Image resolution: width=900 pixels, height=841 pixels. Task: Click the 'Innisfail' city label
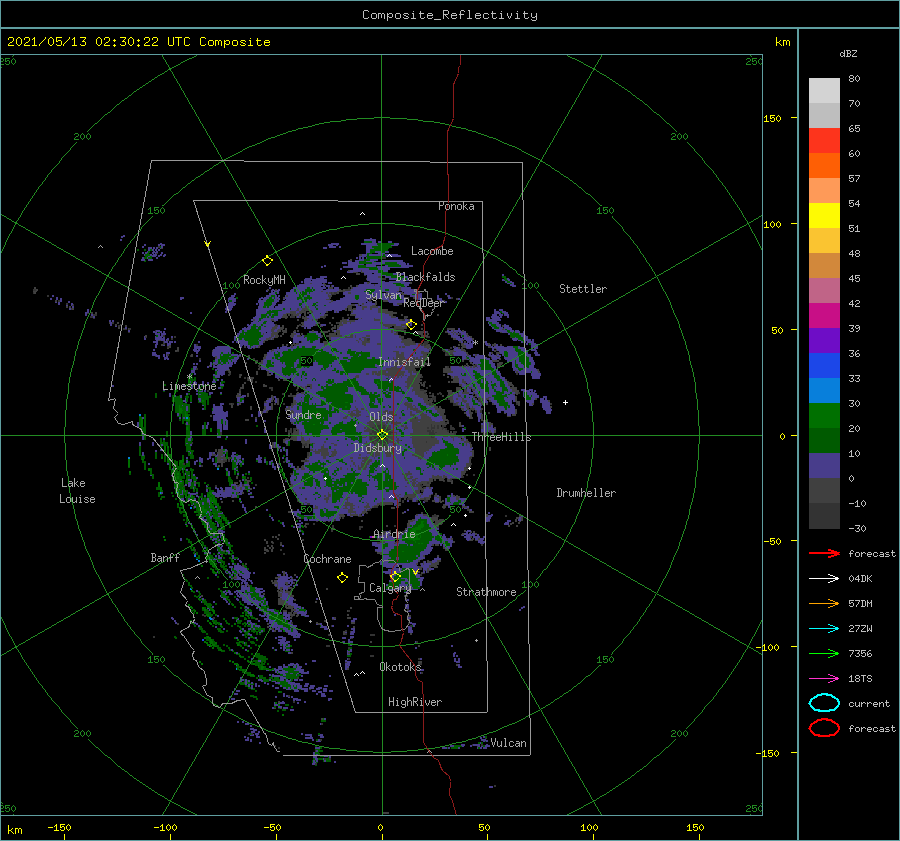(404, 362)
